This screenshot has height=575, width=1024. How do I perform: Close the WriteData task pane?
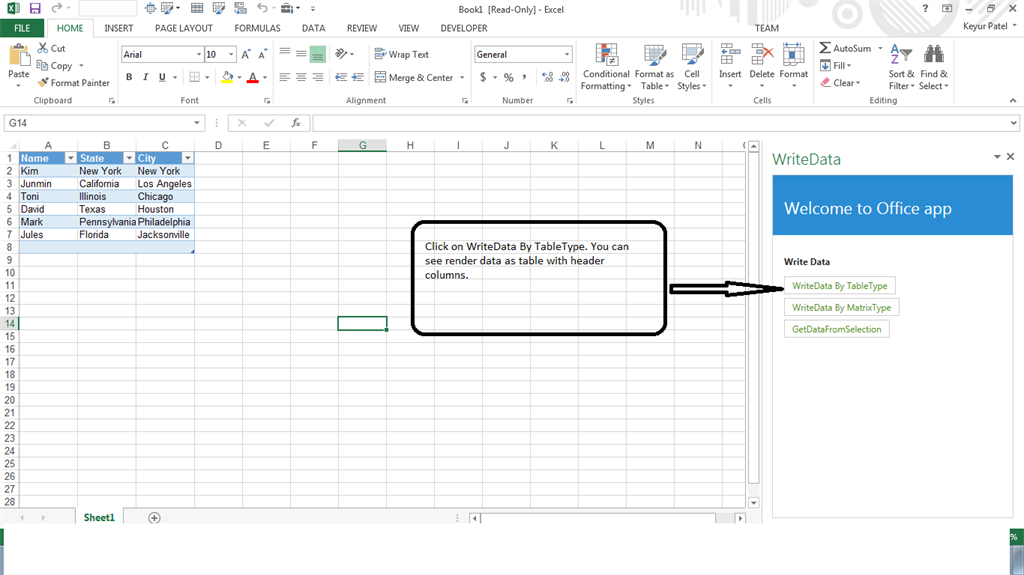click(1010, 157)
